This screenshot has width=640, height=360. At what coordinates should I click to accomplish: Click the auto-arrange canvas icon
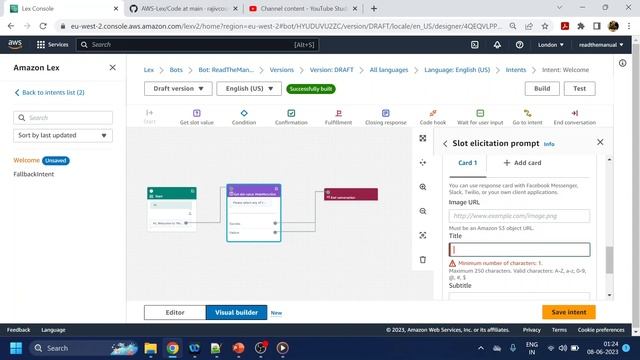point(422,162)
